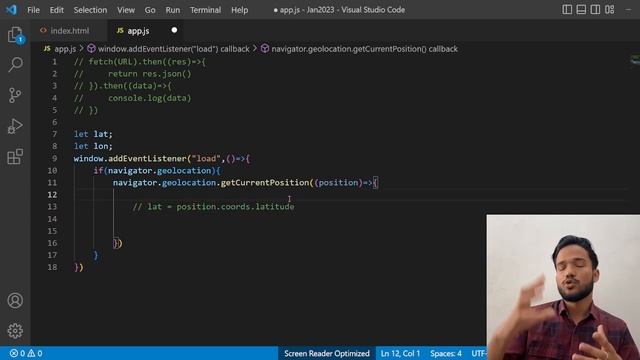Screen dimensions: 640x360
Task: Open the Run menu
Action: point(173,10)
